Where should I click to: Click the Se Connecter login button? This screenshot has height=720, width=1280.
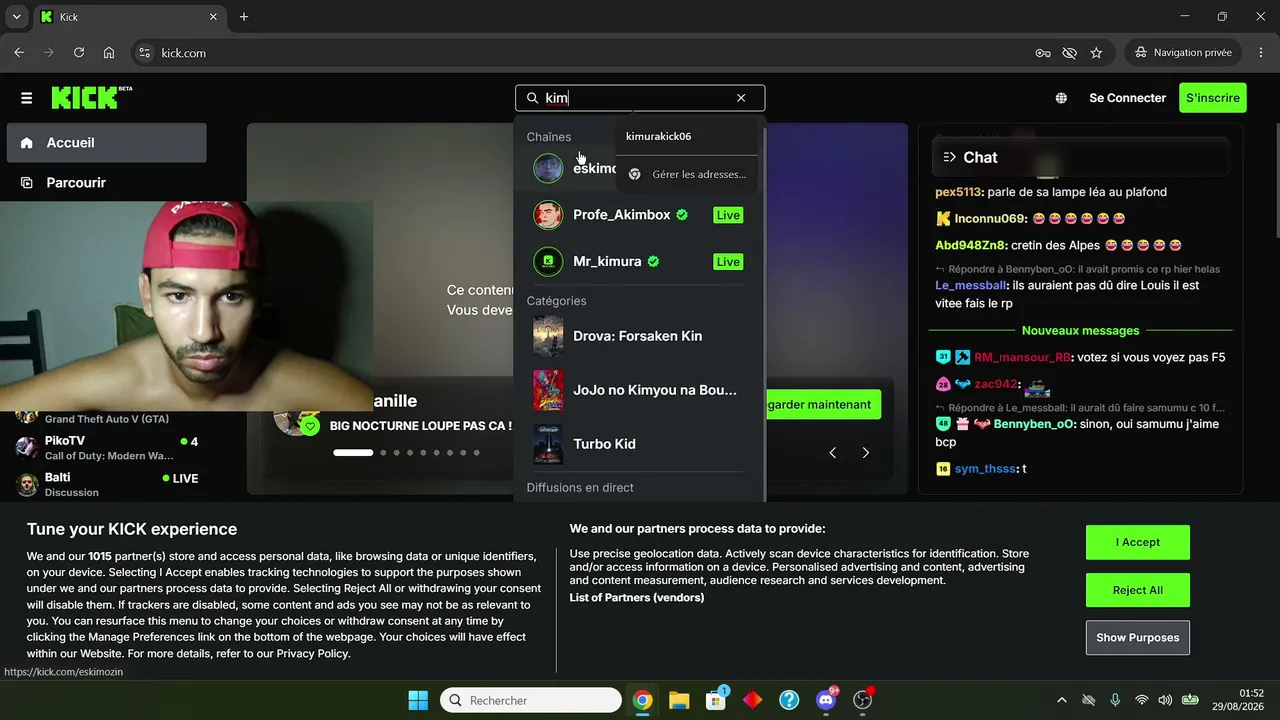1127,98
